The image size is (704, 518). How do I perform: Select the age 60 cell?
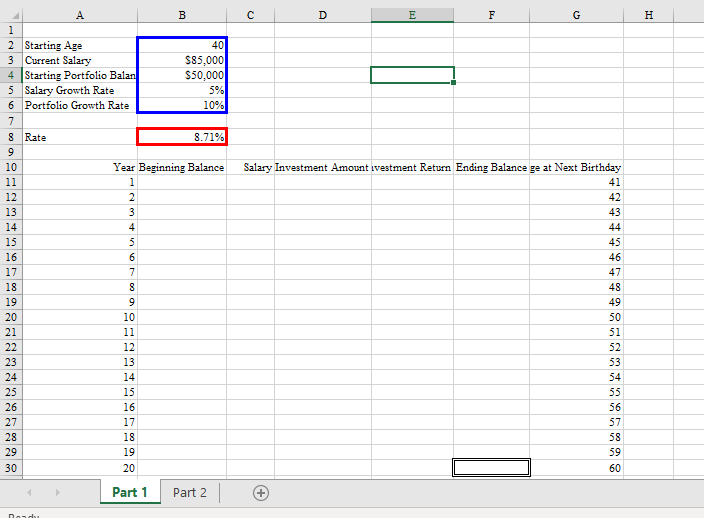576,468
